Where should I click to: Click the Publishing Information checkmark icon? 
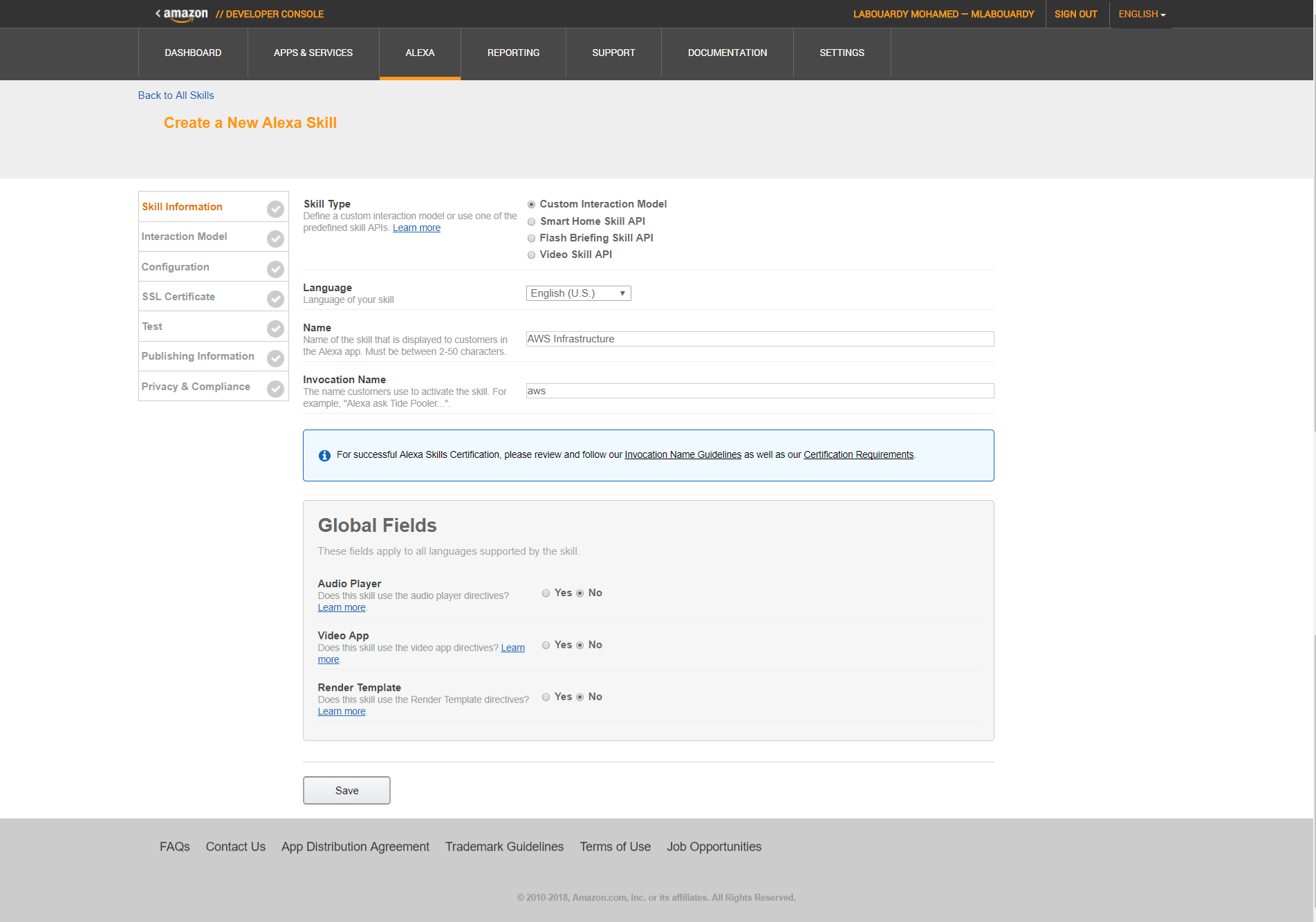275,358
